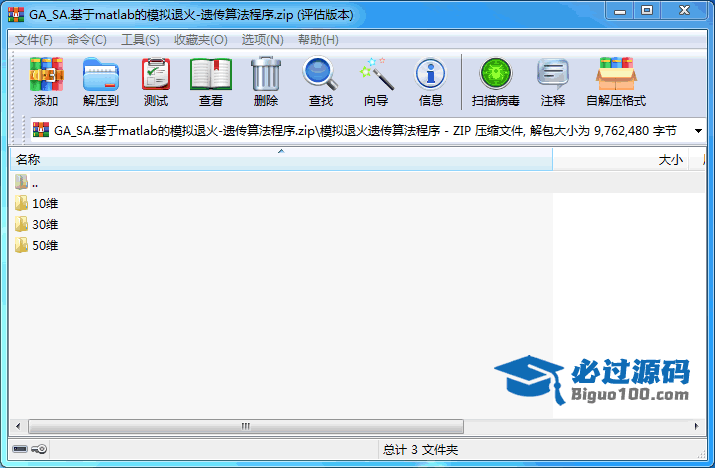Click the 信息 (Info) icon
Screen dimensions: 715x468
[x=431, y=82]
